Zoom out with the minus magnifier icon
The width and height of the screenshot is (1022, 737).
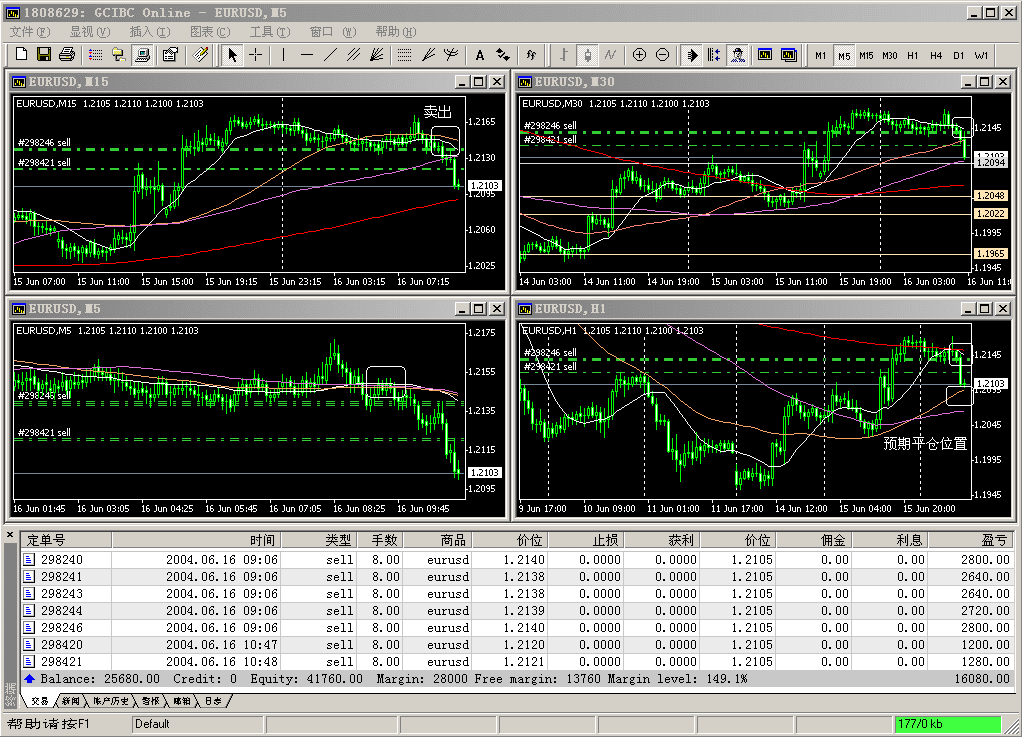(x=662, y=54)
